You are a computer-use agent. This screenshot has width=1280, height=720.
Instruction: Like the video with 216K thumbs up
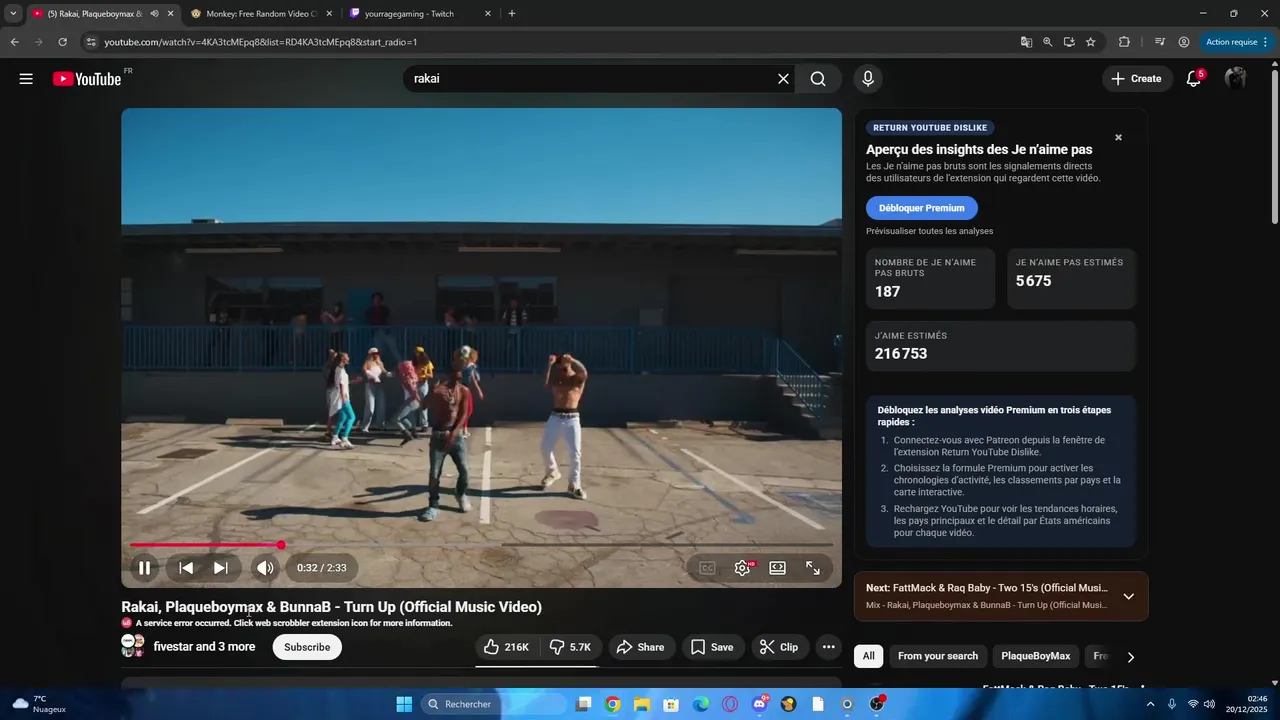pyautogui.click(x=507, y=647)
